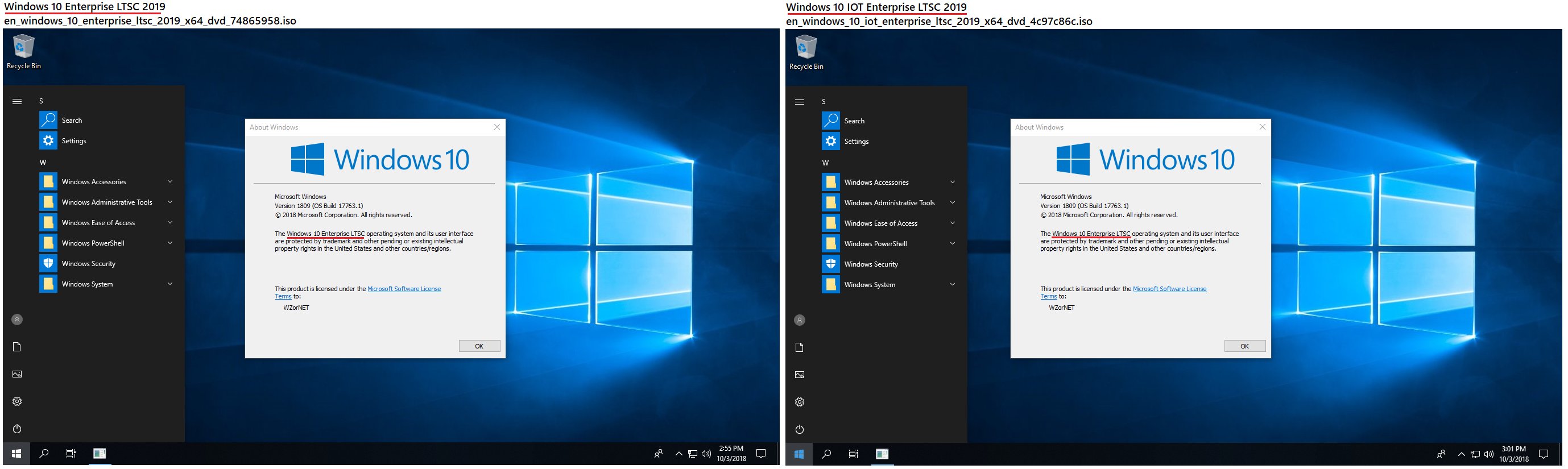Click search magnifier on left taskbar

click(x=44, y=454)
